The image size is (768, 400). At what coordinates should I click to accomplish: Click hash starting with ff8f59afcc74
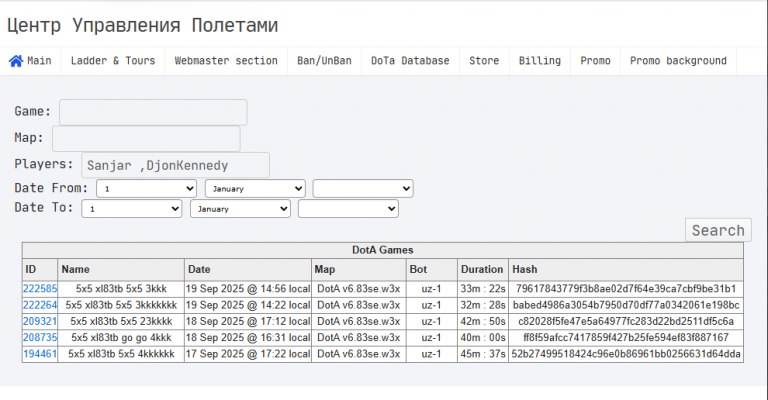[x=626, y=337]
